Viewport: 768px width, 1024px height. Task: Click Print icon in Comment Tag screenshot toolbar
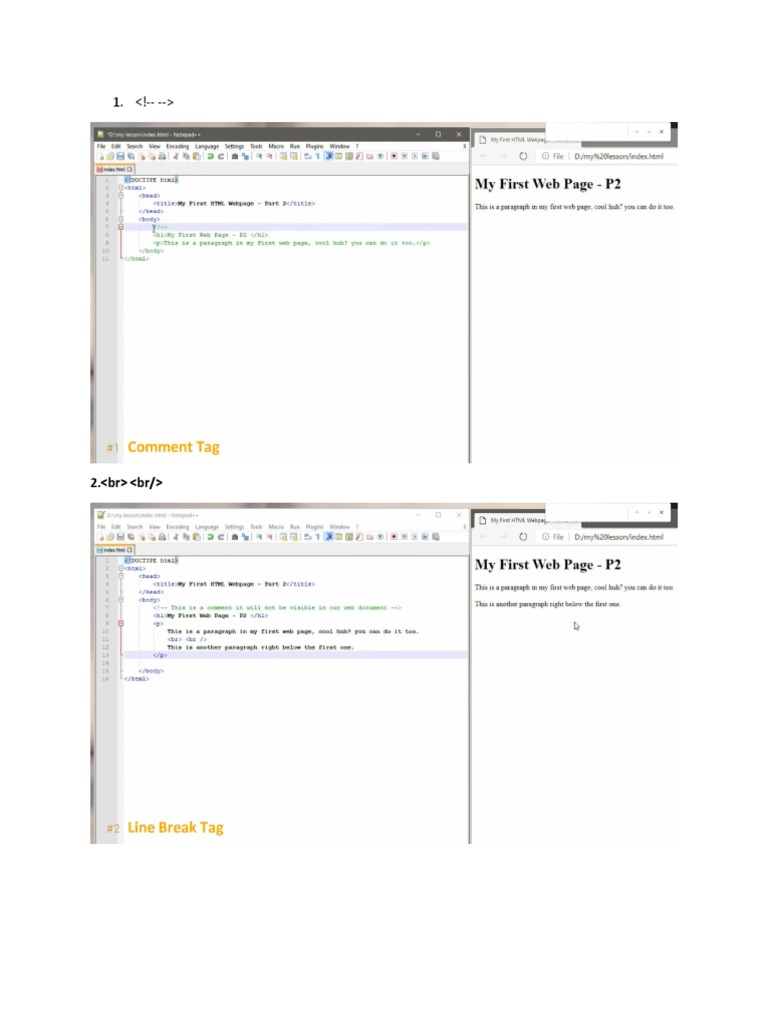point(162,157)
